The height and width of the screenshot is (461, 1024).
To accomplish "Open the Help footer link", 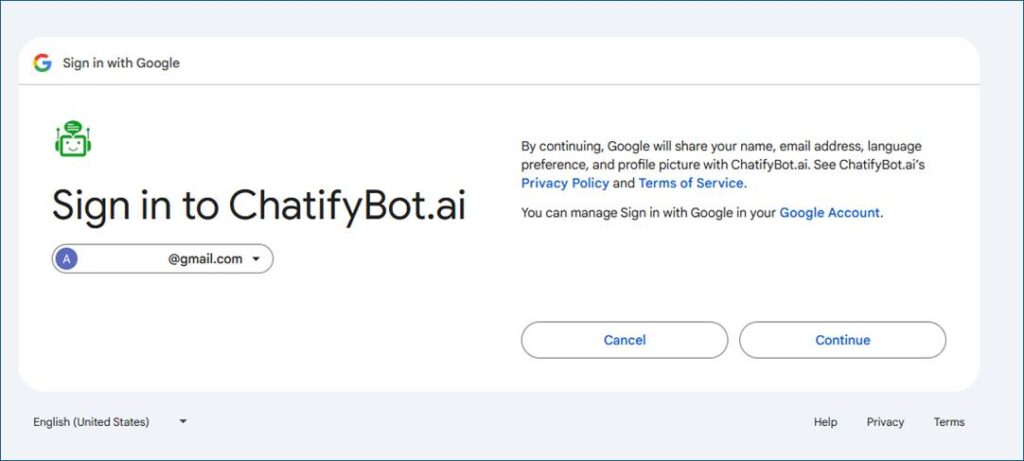I will tap(825, 422).
